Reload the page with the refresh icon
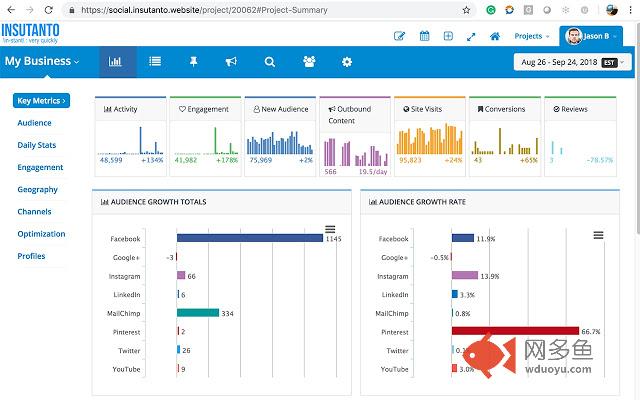This screenshot has width=640, height=400. click(x=49, y=10)
